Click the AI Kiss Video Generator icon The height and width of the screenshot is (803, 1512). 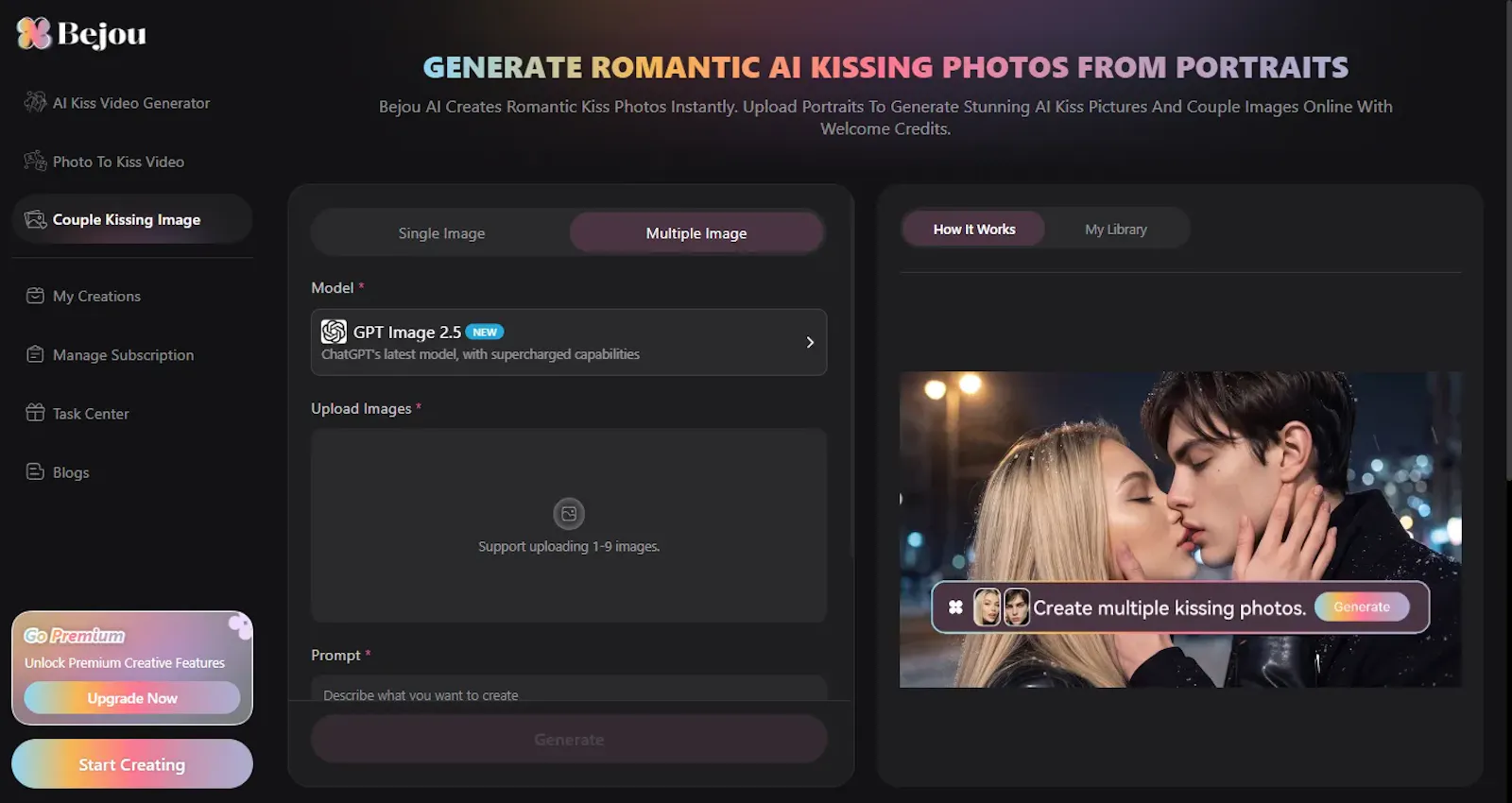(x=35, y=102)
